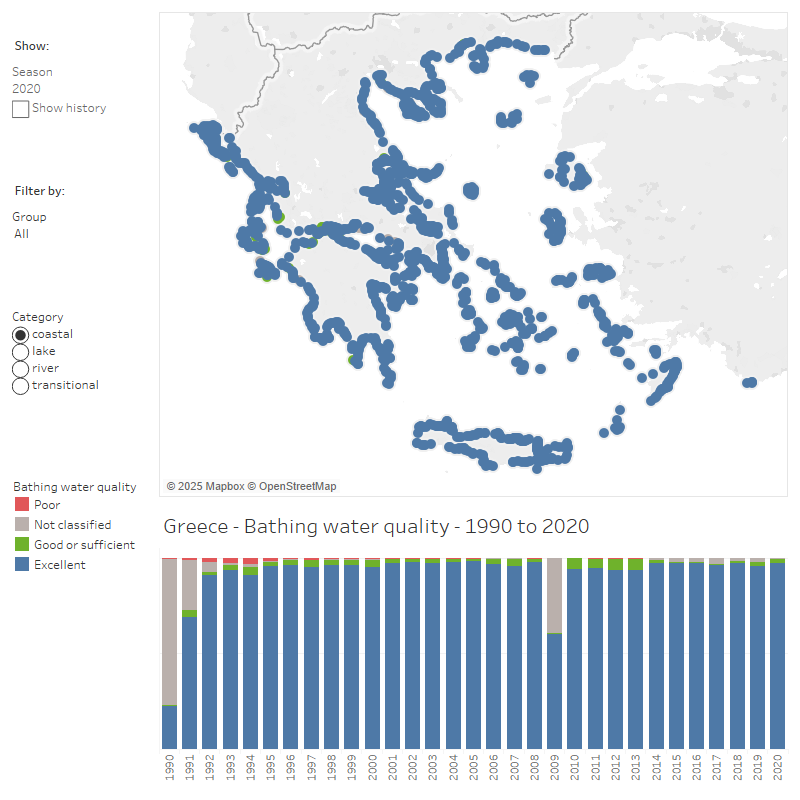
Task: Click the 1990 year label on the axis
Action: 170,767
